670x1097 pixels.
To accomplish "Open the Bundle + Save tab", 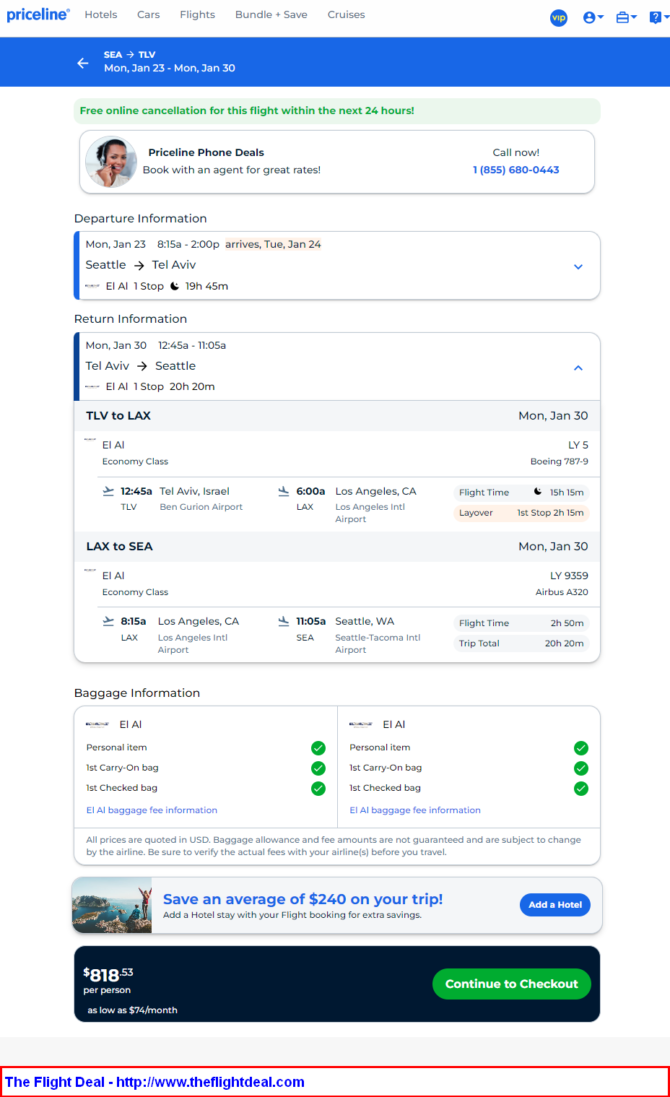I will pos(271,15).
